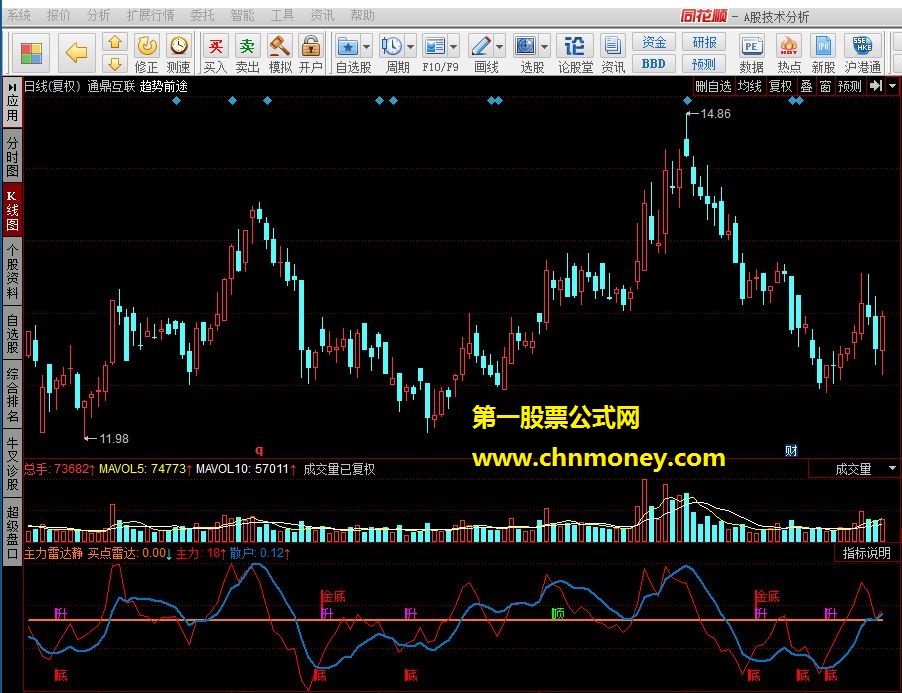902x693 pixels.
Task: Toggle the 预测 forecast chart option
Action: click(x=850, y=86)
